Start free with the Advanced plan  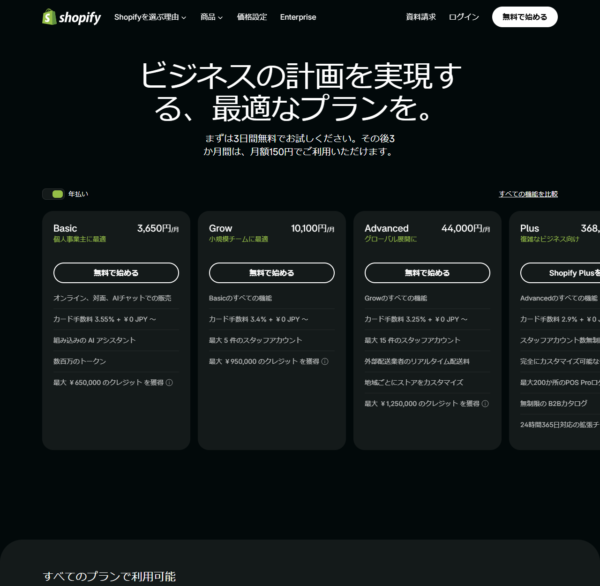click(x=427, y=273)
